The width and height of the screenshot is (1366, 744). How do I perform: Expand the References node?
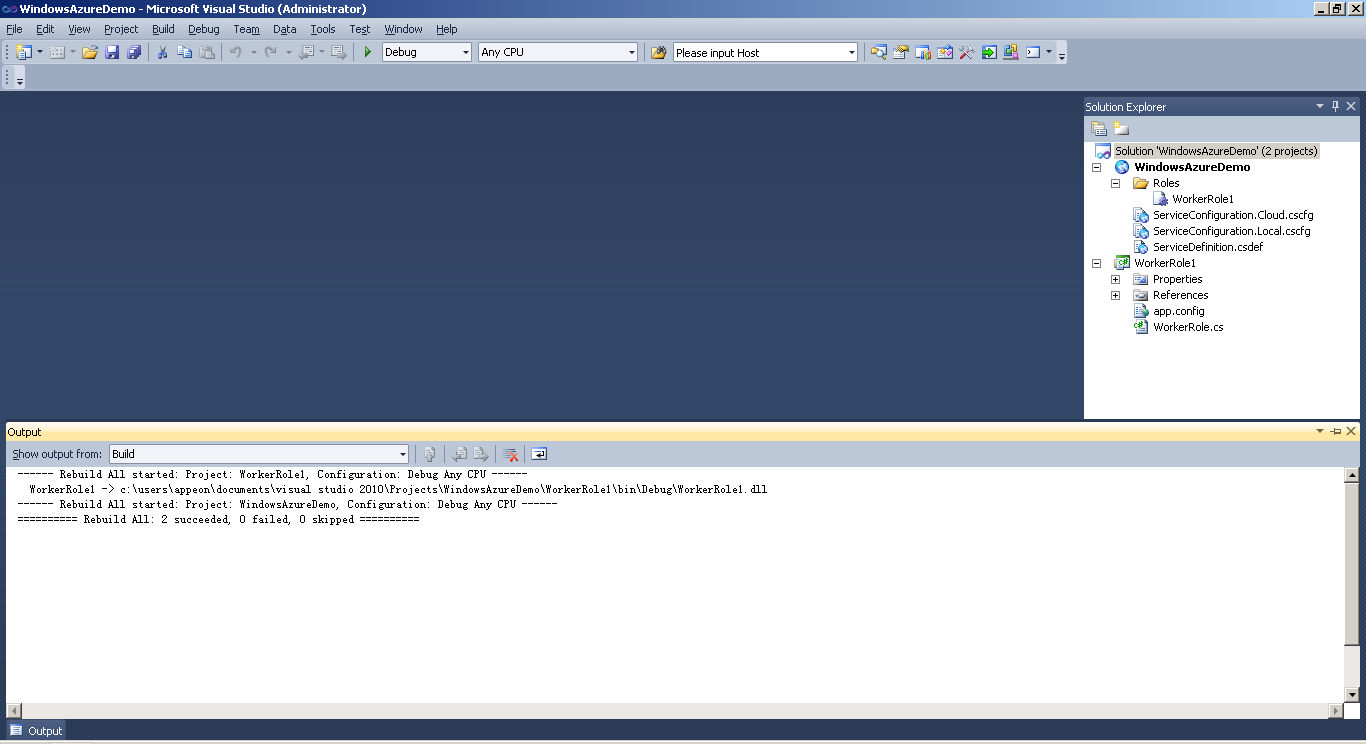coord(1116,295)
